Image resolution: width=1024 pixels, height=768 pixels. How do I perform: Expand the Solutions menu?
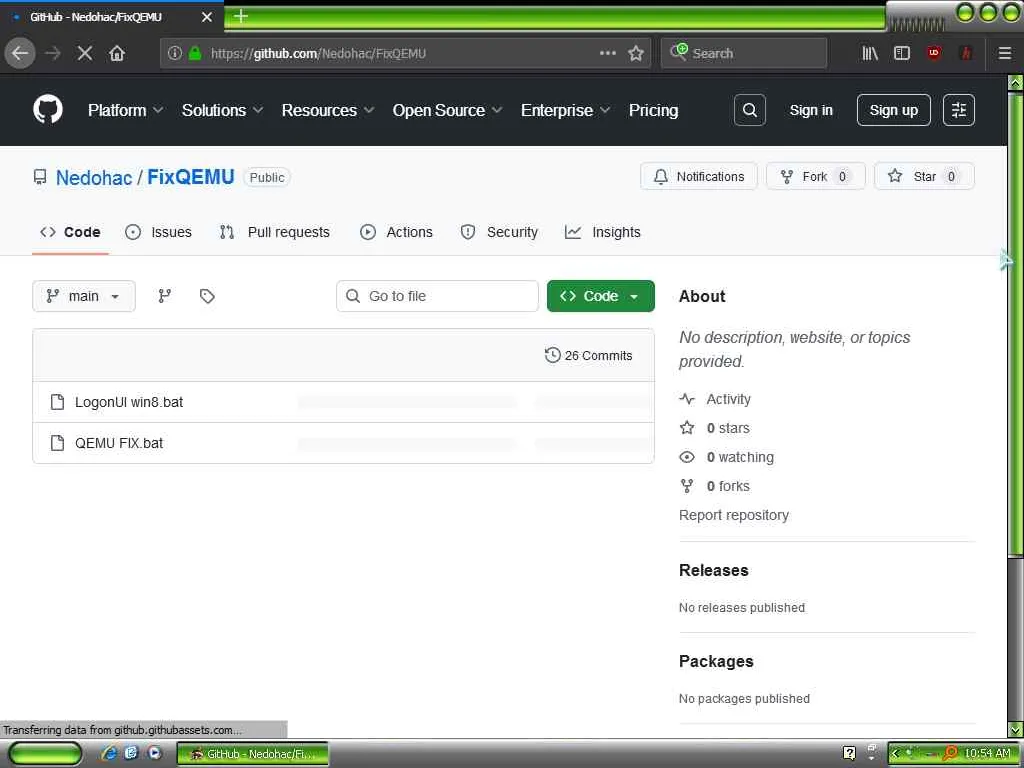point(222,110)
